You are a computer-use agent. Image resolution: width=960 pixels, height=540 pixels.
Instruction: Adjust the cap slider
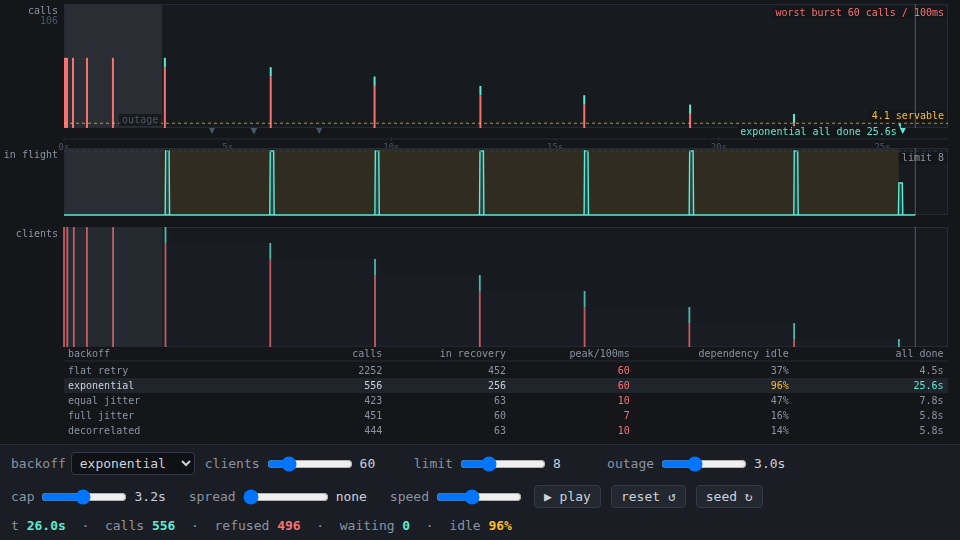84,497
